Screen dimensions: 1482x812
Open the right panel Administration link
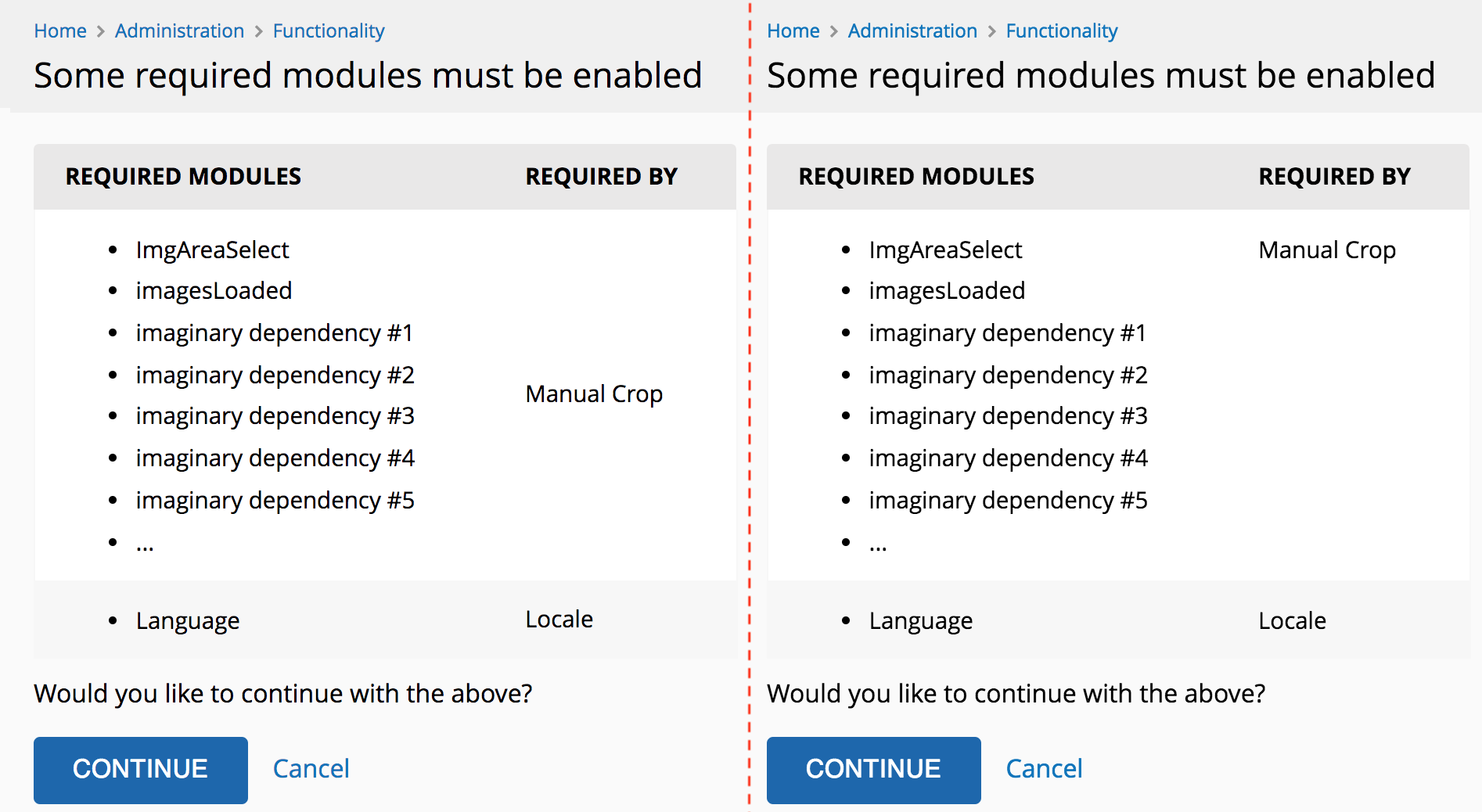pyautogui.click(x=912, y=31)
